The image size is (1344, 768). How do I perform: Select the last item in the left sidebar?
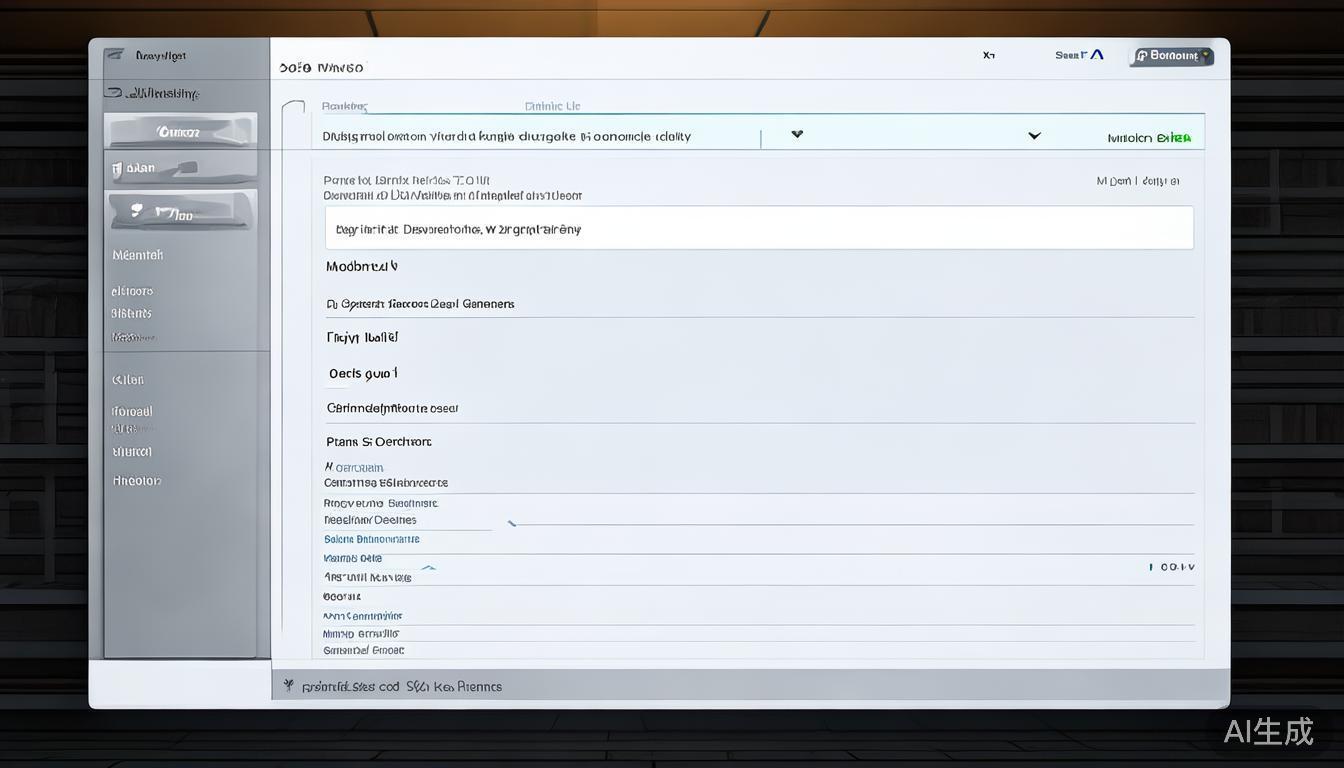137,481
